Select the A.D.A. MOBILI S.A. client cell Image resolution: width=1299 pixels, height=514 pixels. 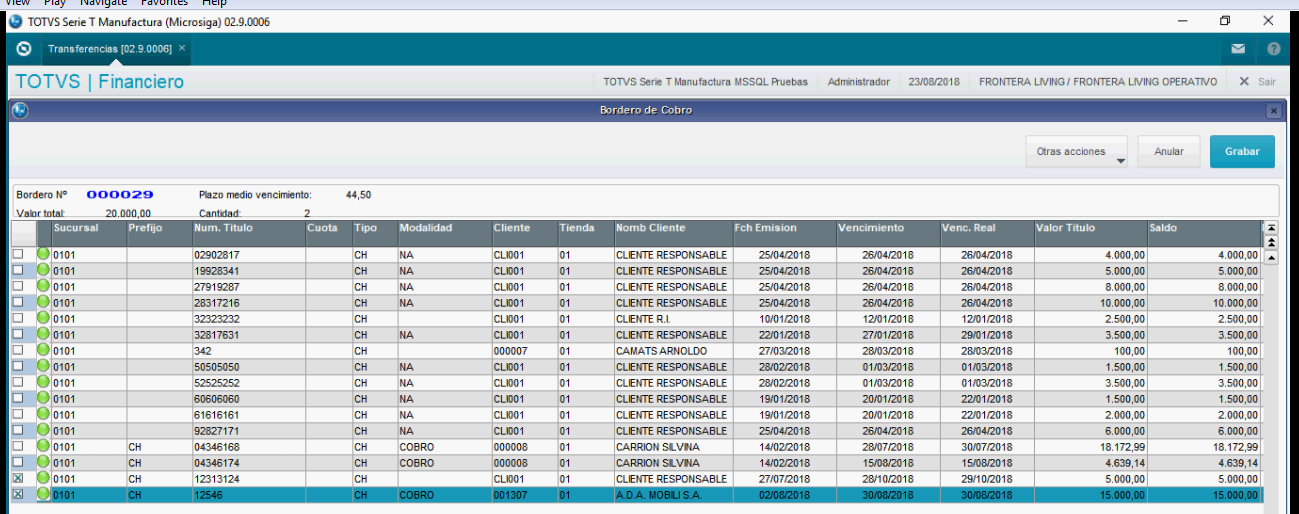[x=672, y=495]
